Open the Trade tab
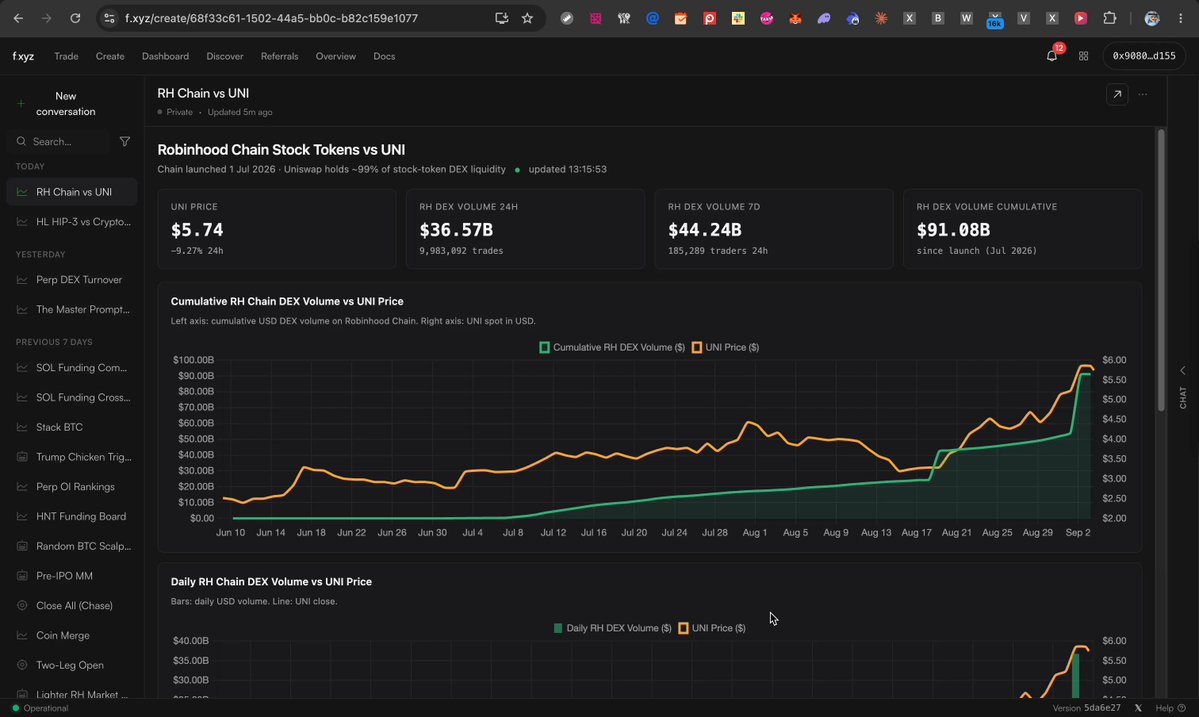The image size is (1199, 717). tap(66, 56)
